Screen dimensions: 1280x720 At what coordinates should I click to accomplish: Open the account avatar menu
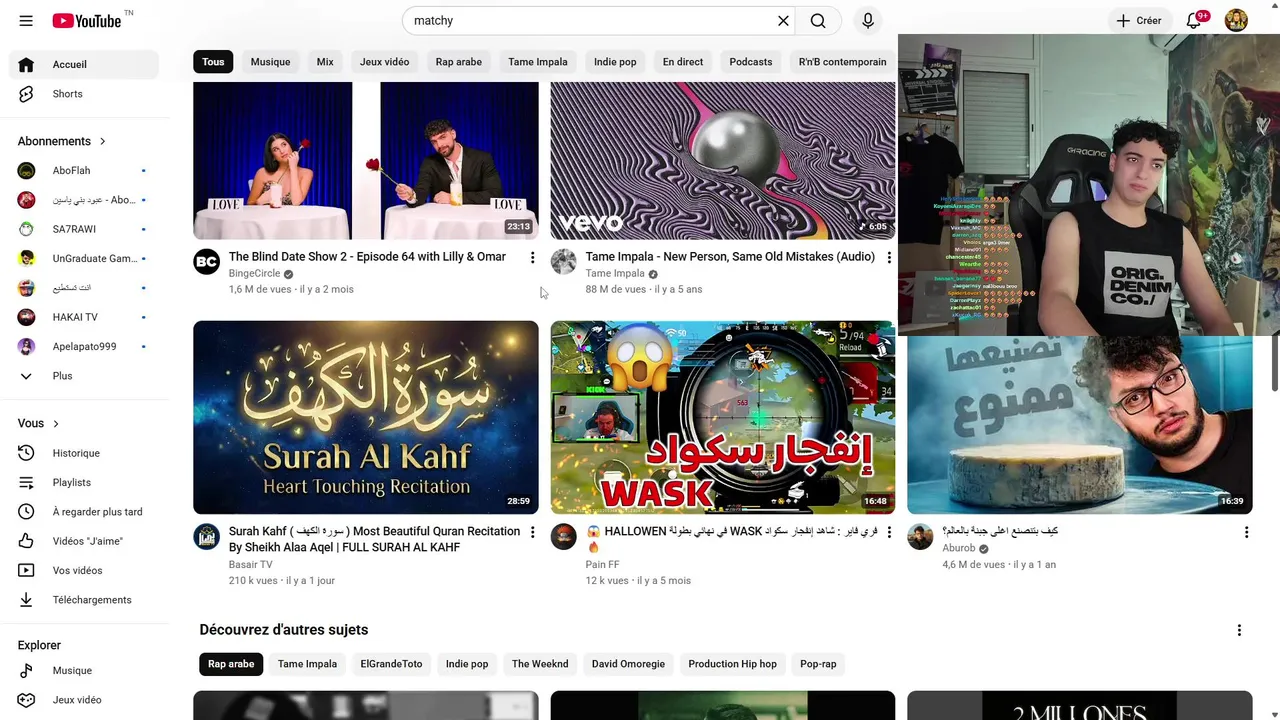[x=1237, y=21]
